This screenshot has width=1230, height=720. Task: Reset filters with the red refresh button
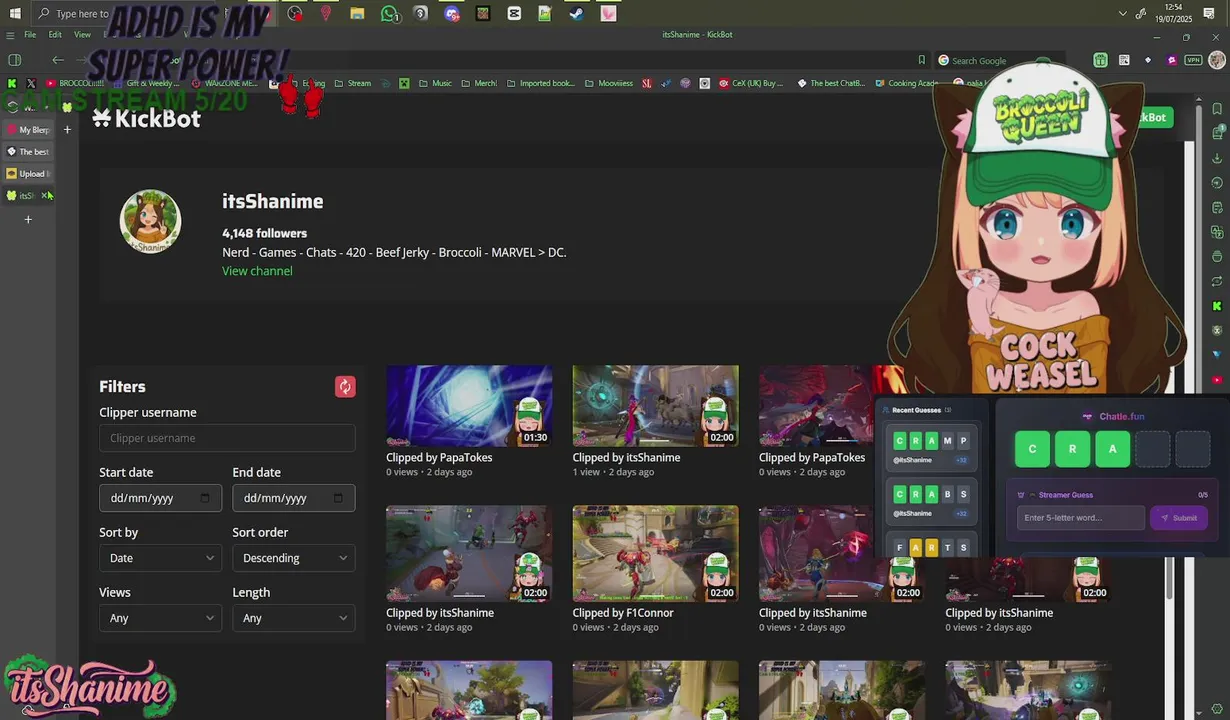[x=345, y=387]
